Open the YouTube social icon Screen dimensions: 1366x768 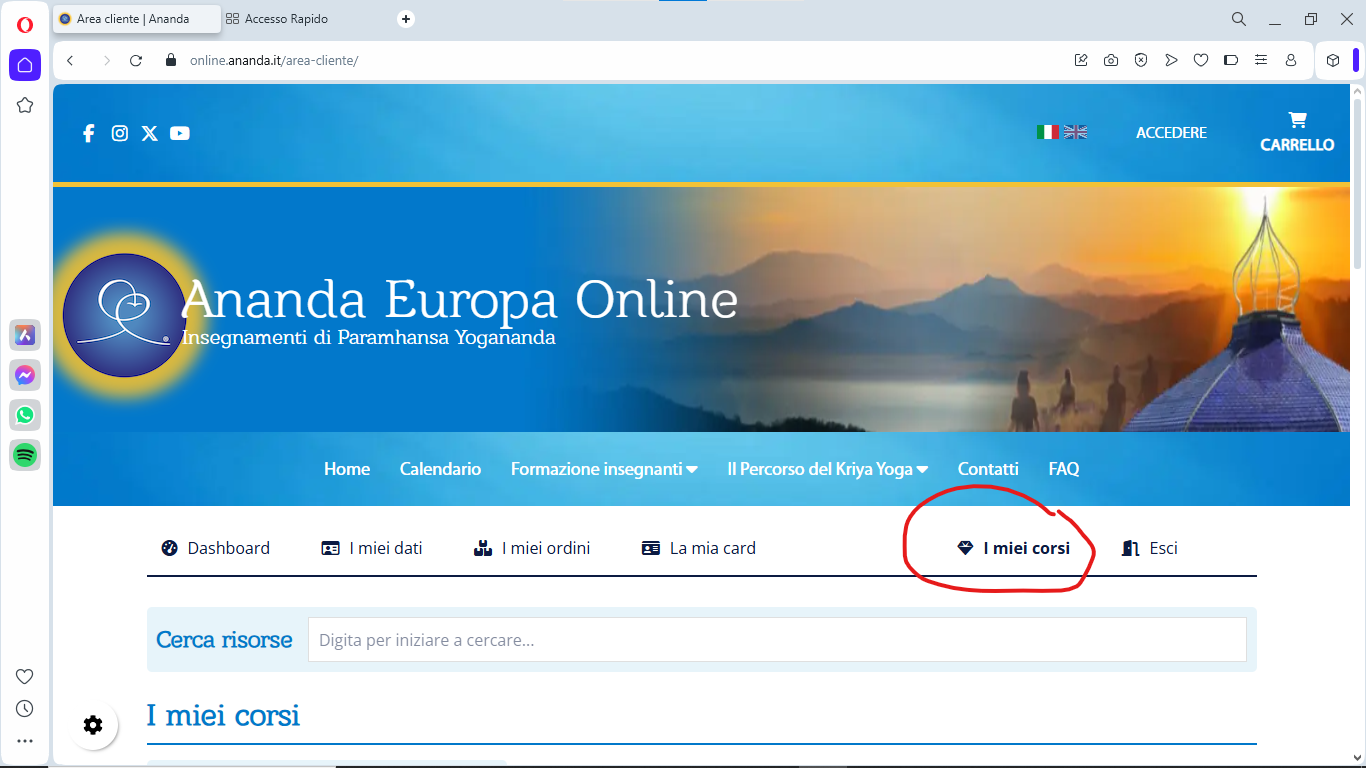click(x=180, y=133)
